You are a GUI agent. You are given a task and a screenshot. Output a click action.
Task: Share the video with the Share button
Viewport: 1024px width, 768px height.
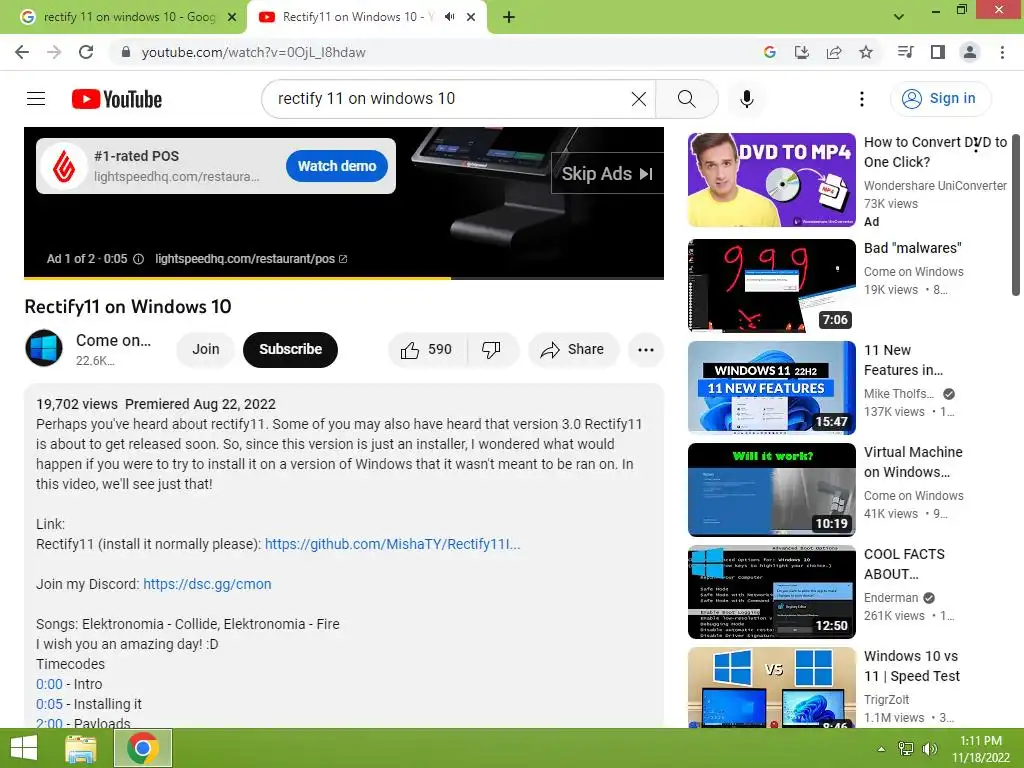(x=573, y=350)
